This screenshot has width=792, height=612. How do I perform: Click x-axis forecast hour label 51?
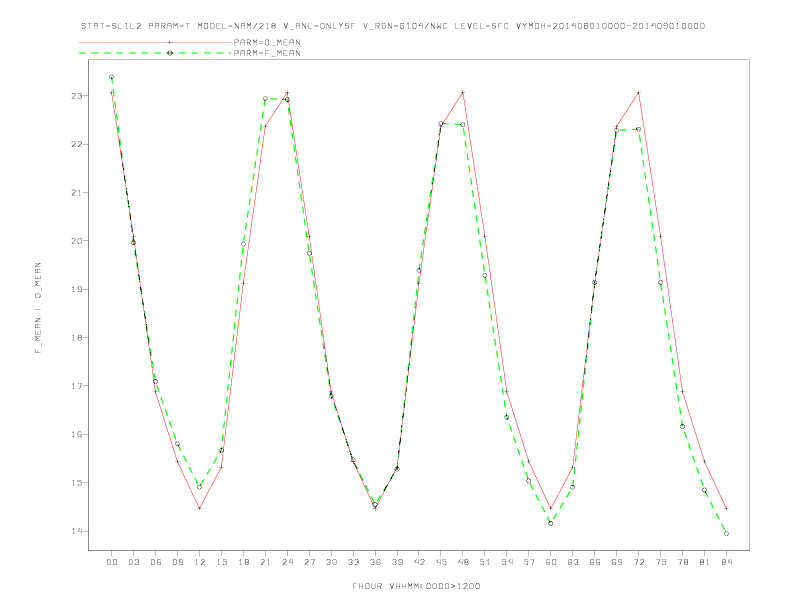(x=485, y=562)
